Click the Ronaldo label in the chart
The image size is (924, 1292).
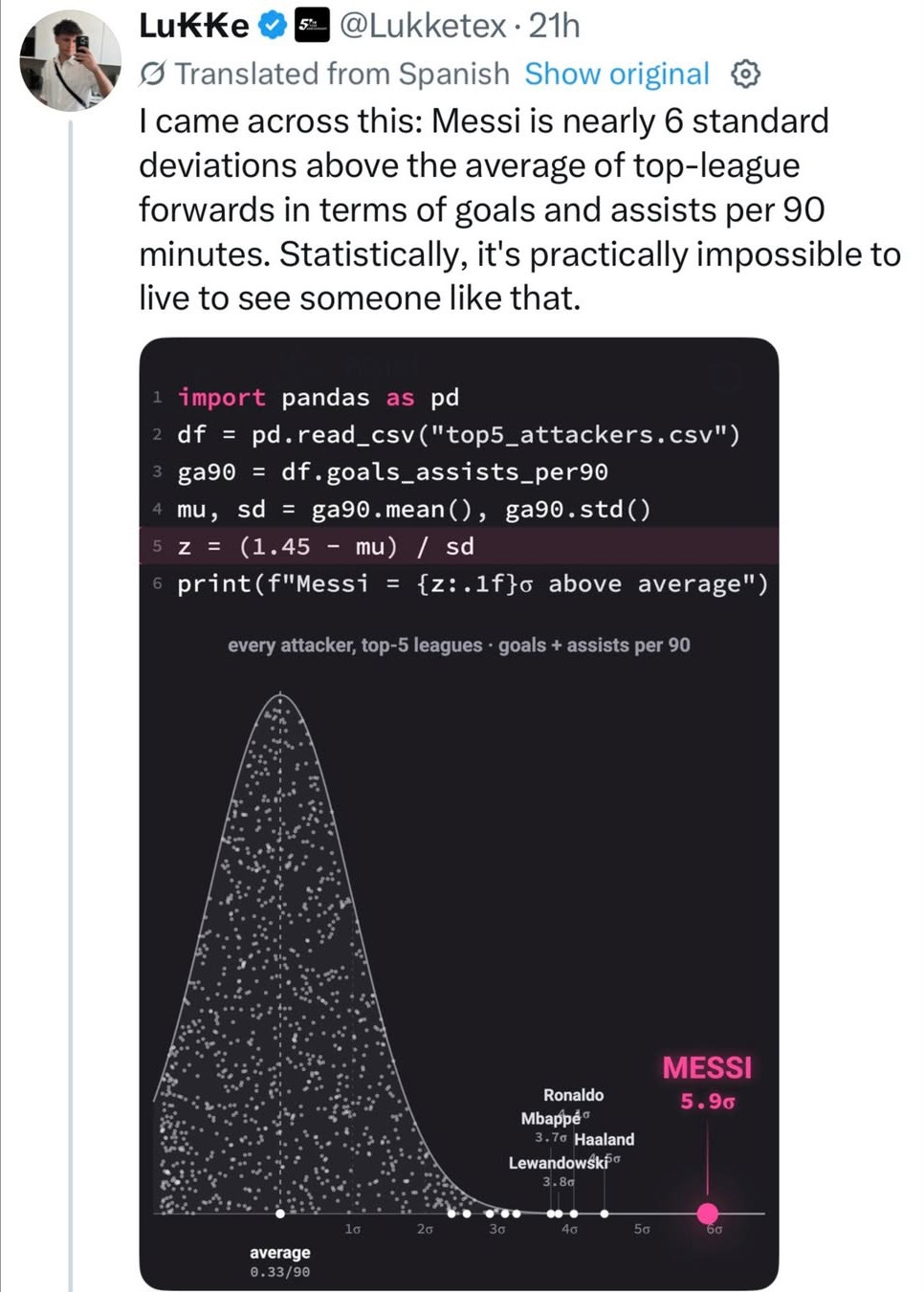pyautogui.click(x=573, y=1095)
